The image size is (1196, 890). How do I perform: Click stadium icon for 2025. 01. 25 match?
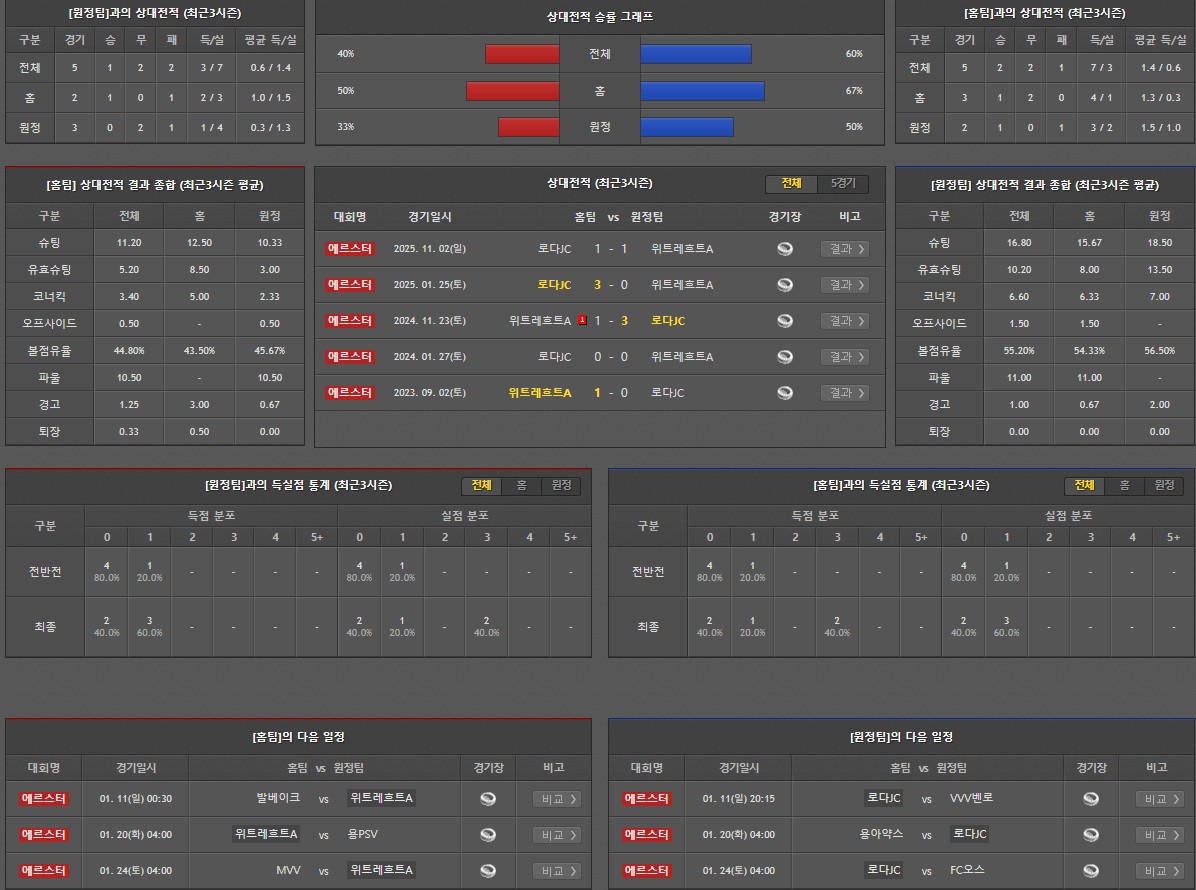point(785,285)
